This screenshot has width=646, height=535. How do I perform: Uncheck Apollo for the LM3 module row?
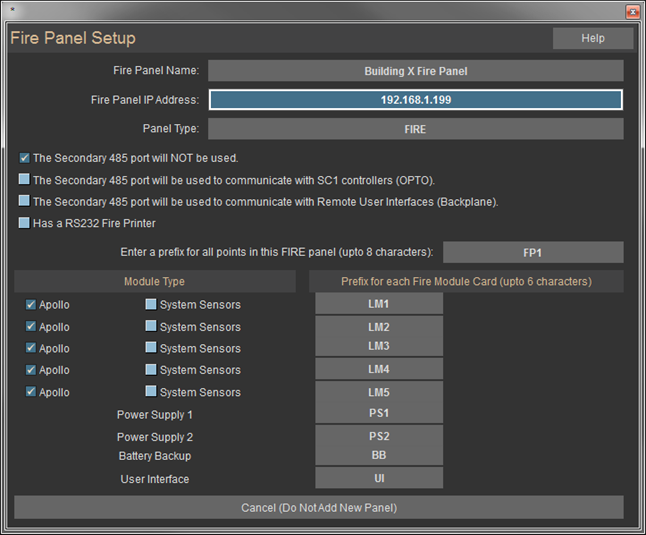click(x=32, y=348)
